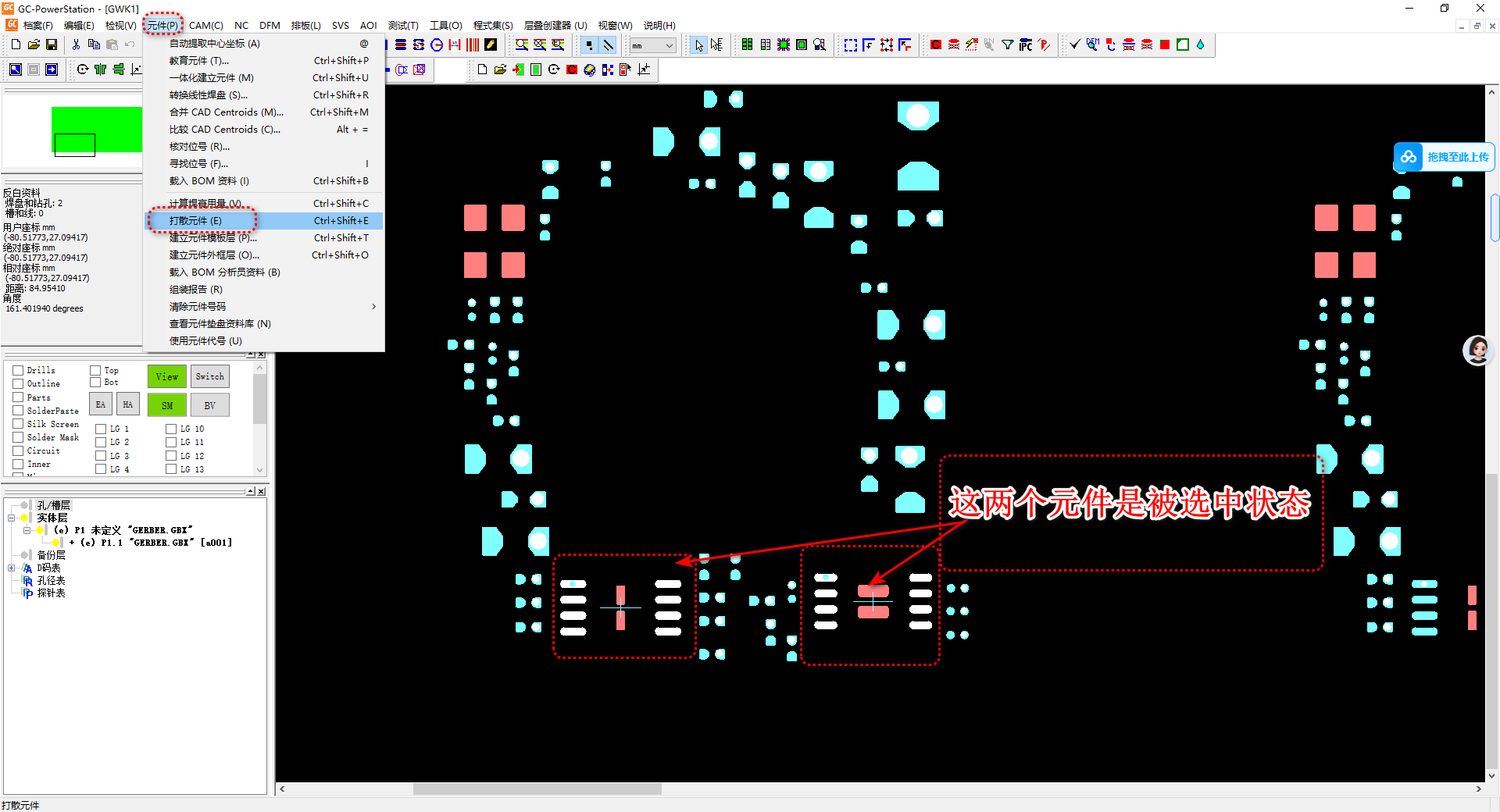Click the black checkmark icon

pos(1075,45)
